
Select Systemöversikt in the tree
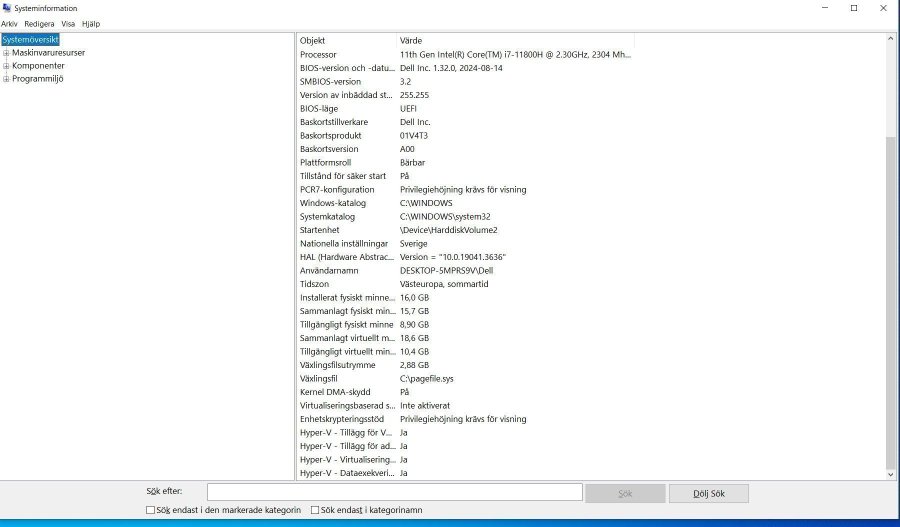[x=30, y=40]
